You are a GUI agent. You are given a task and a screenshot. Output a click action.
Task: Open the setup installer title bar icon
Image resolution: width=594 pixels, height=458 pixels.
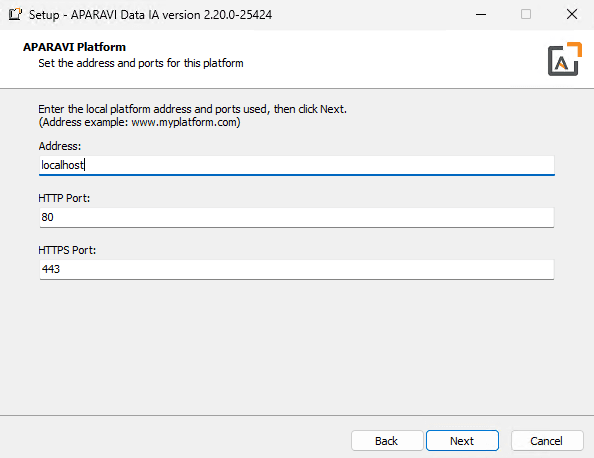tap(15, 14)
